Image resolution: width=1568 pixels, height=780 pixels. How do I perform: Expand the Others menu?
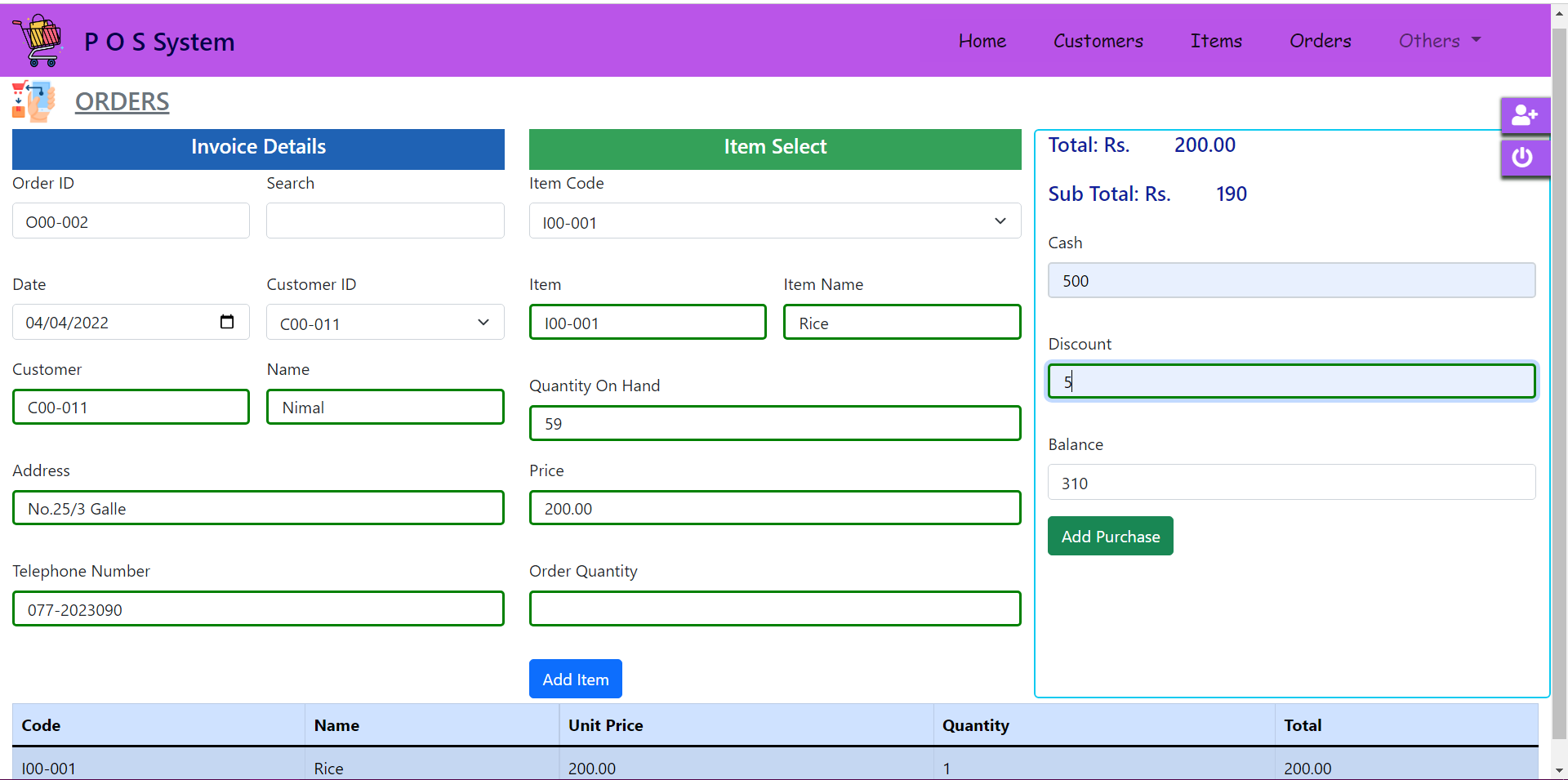1438,40
